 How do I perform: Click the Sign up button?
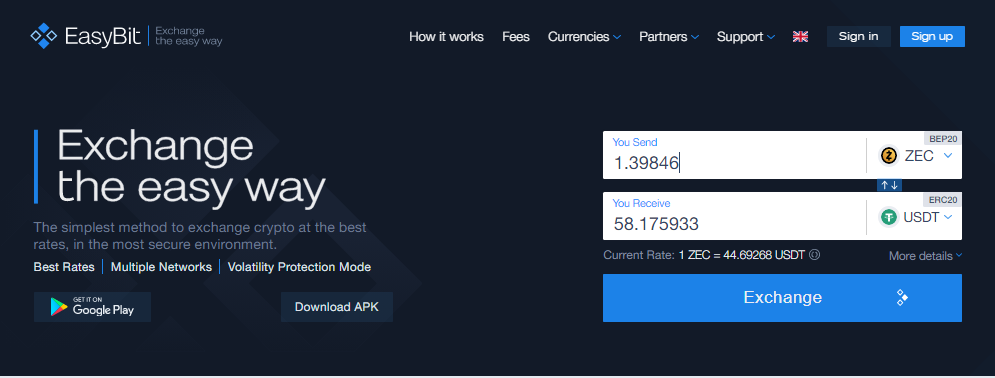(x=932, y=37)
